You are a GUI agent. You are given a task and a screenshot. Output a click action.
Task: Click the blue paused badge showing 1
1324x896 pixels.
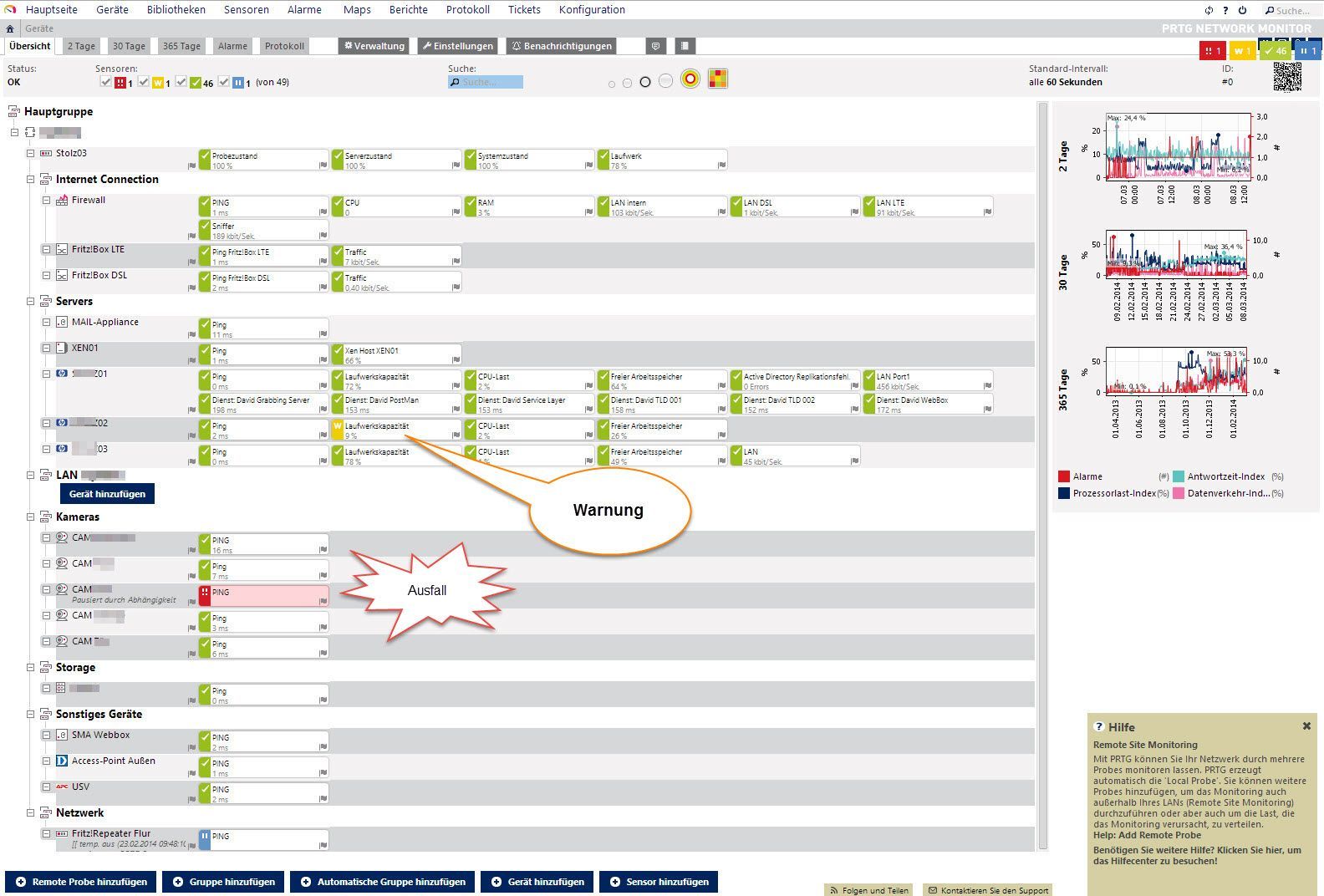click(x=1308, y=51)
